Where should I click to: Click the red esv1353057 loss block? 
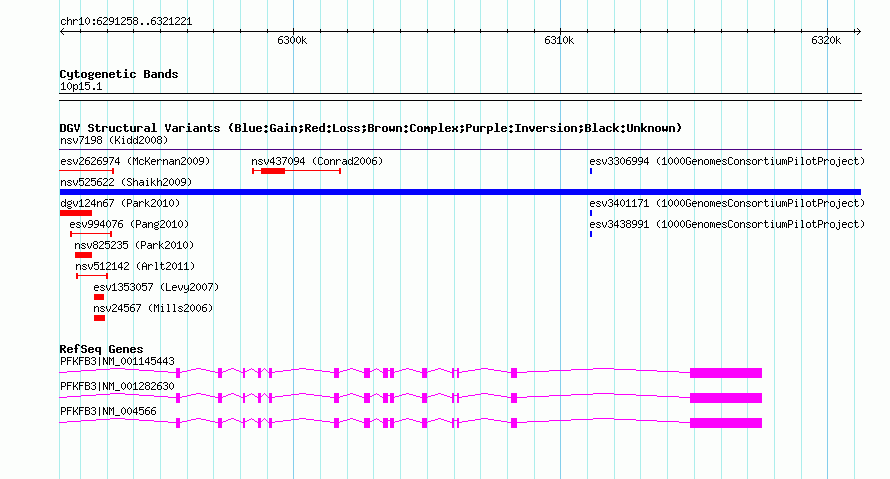pos(99,297)
